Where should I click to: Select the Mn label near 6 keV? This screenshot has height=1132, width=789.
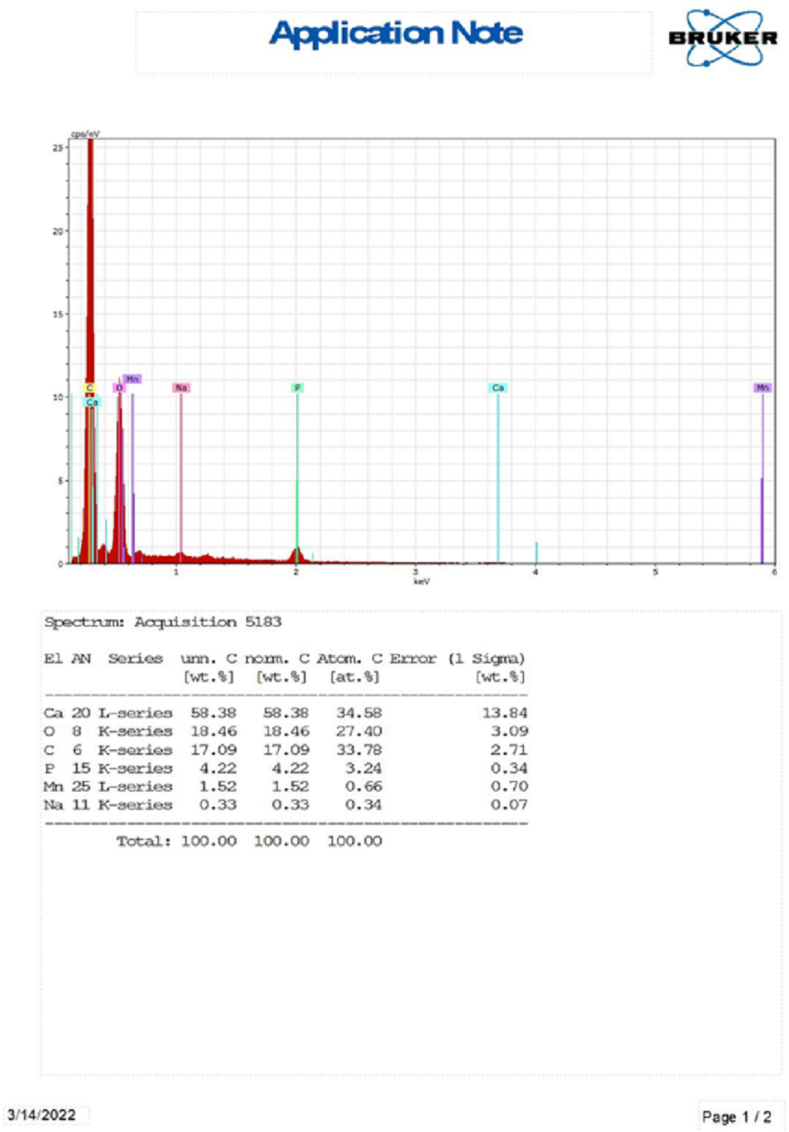[762, 388]
